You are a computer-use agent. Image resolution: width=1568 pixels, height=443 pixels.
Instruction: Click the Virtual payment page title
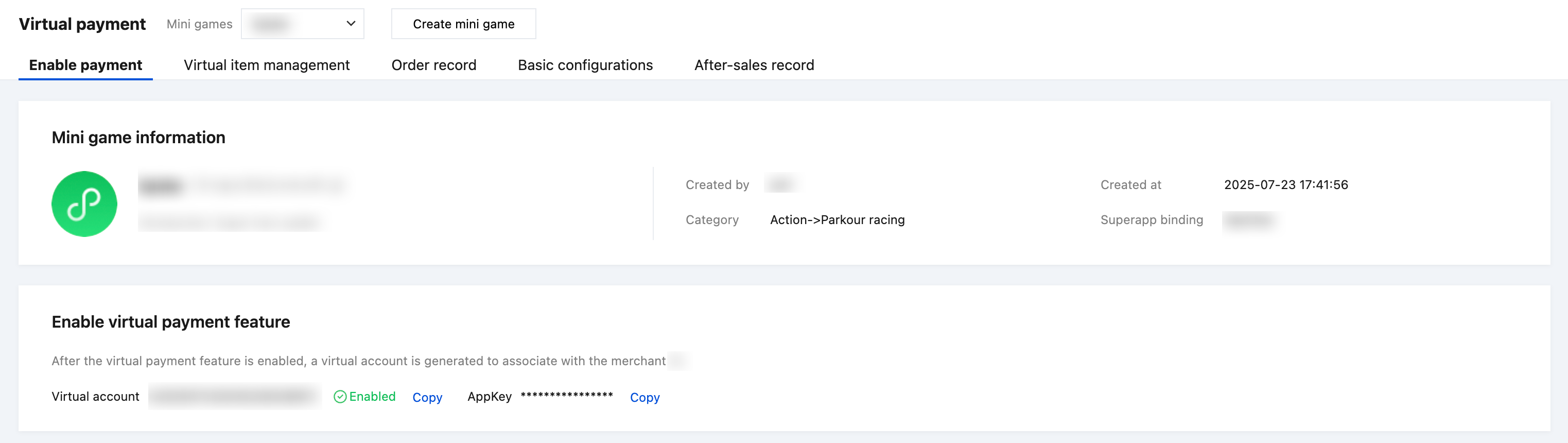point(82,24)
